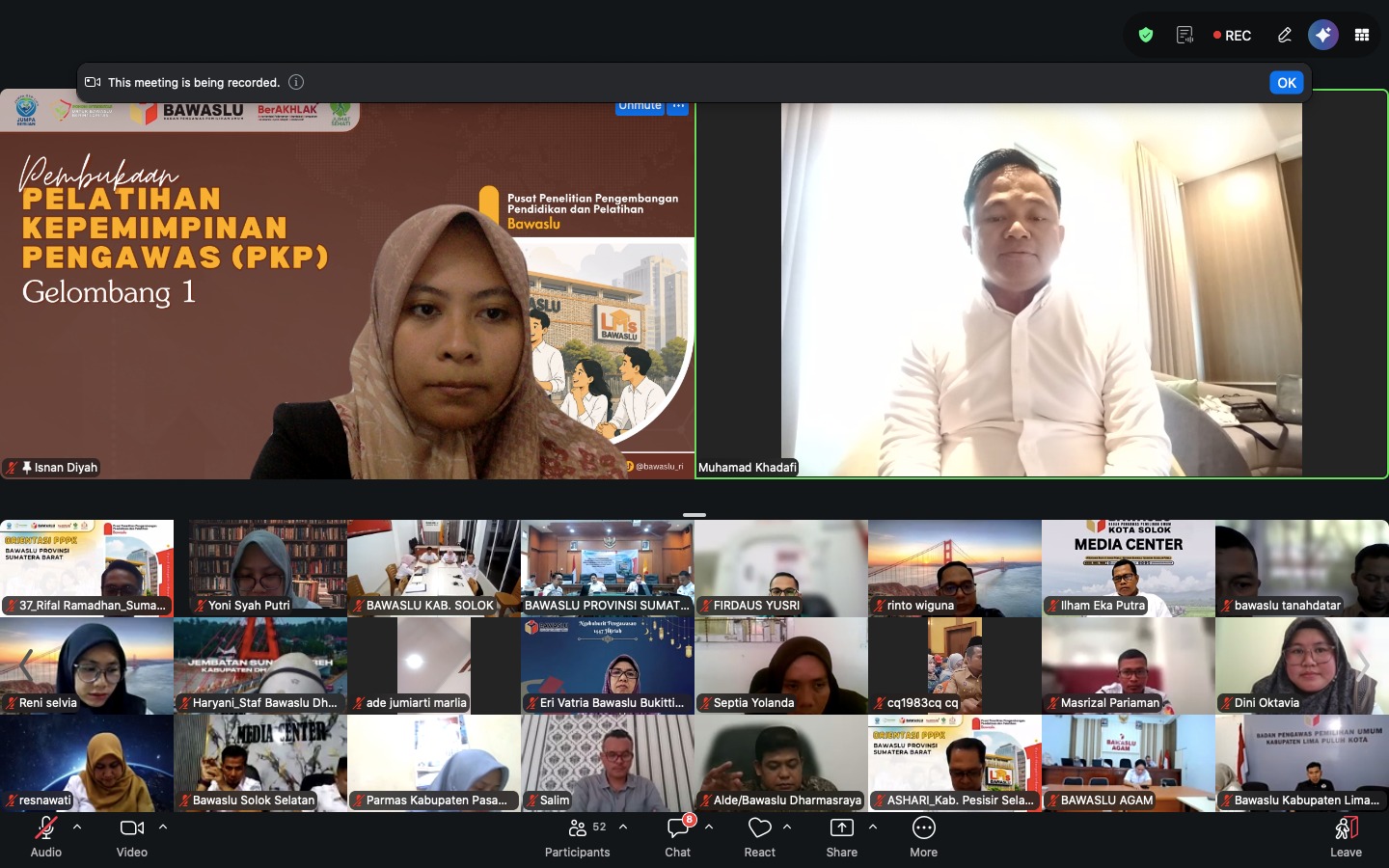The width and height of the screenshot is (1389, 868).
Task: Go to the previous gallery page arrow
Action: 26,665
